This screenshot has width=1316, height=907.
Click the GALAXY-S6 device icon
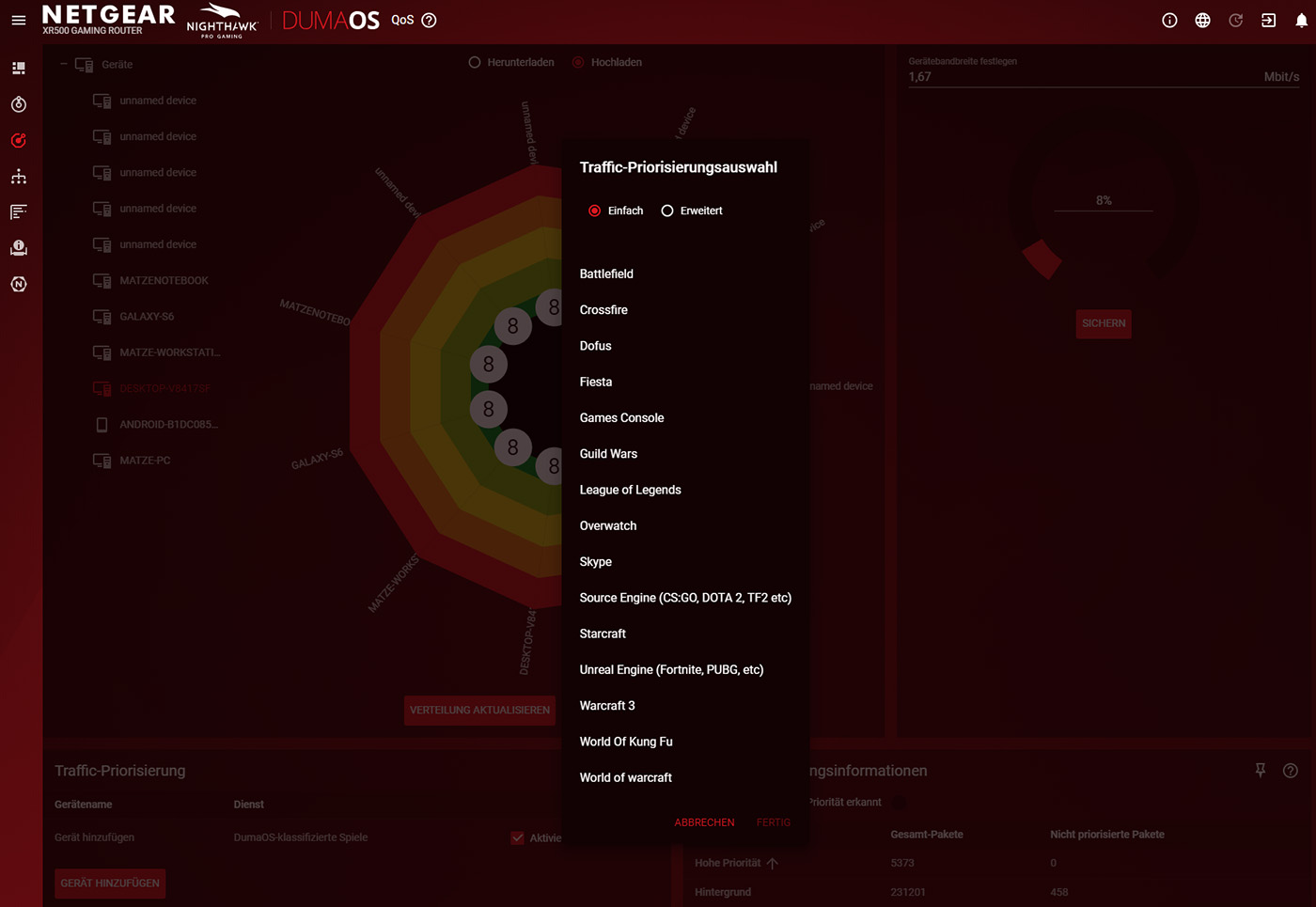(x=102, y=317)
